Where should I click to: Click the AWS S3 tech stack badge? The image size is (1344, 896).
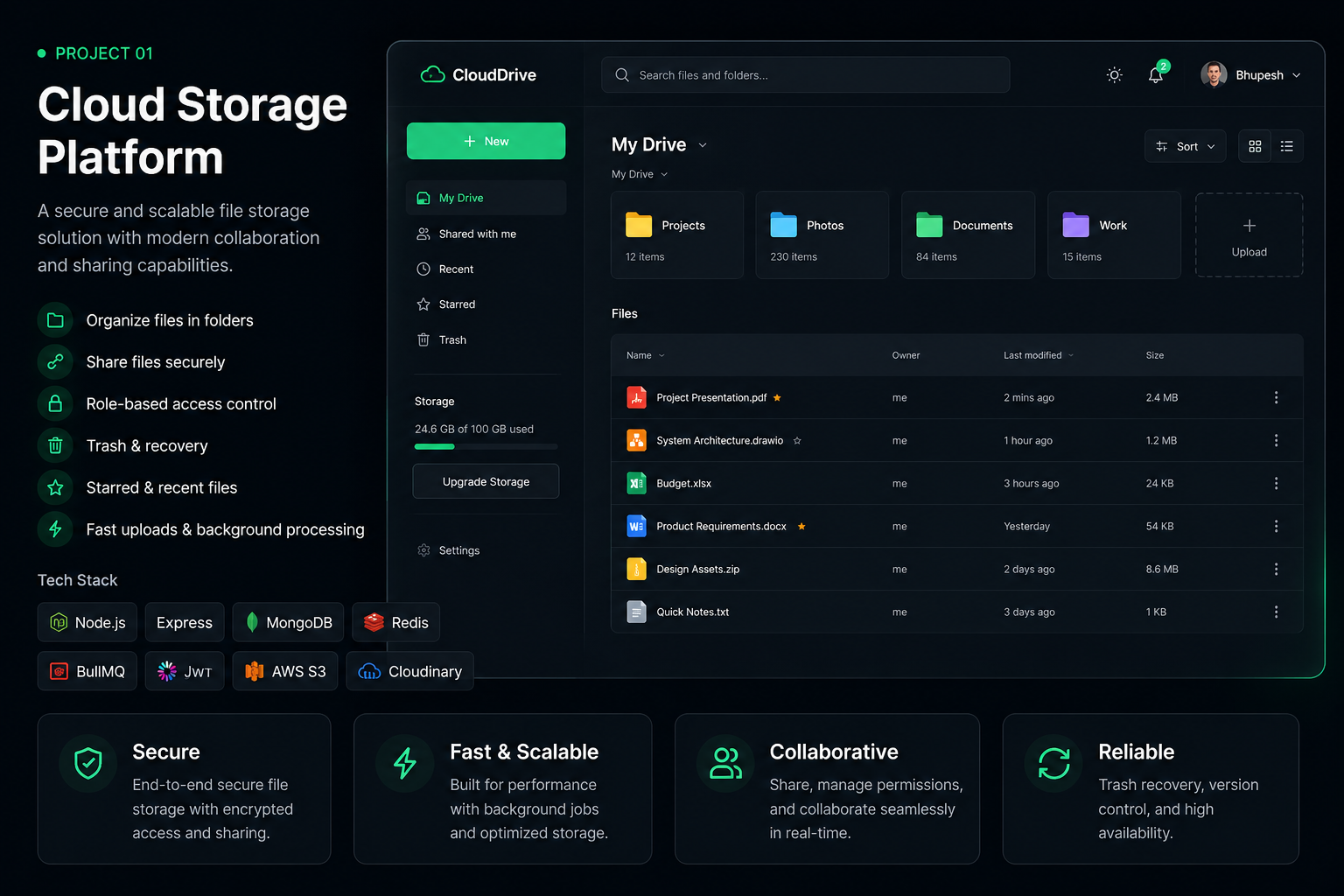285,671
